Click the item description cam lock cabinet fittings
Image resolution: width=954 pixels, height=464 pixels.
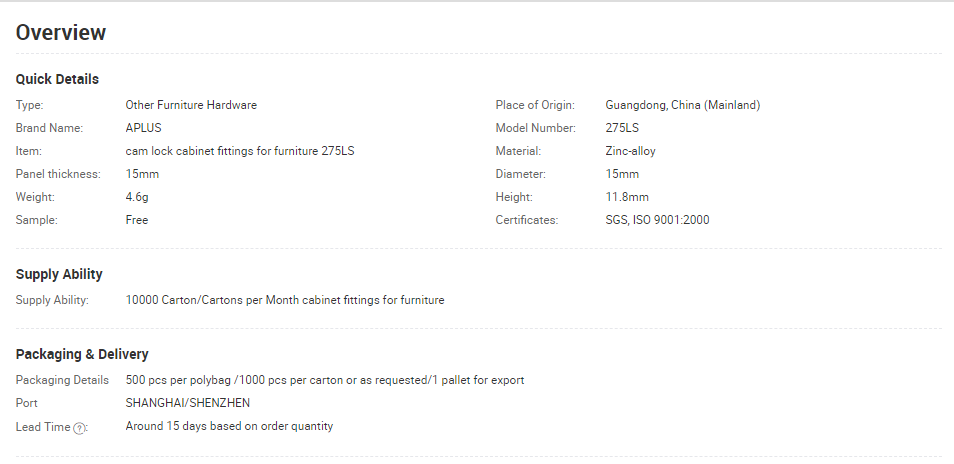point(240,151)
